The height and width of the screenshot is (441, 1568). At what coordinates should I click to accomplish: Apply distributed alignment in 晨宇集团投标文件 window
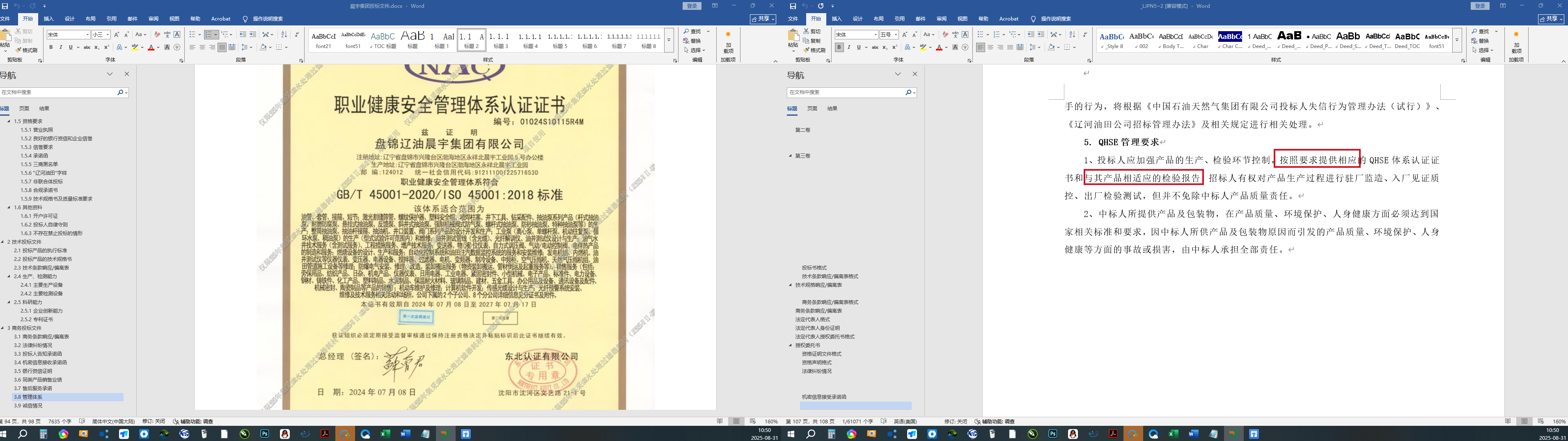232,48
